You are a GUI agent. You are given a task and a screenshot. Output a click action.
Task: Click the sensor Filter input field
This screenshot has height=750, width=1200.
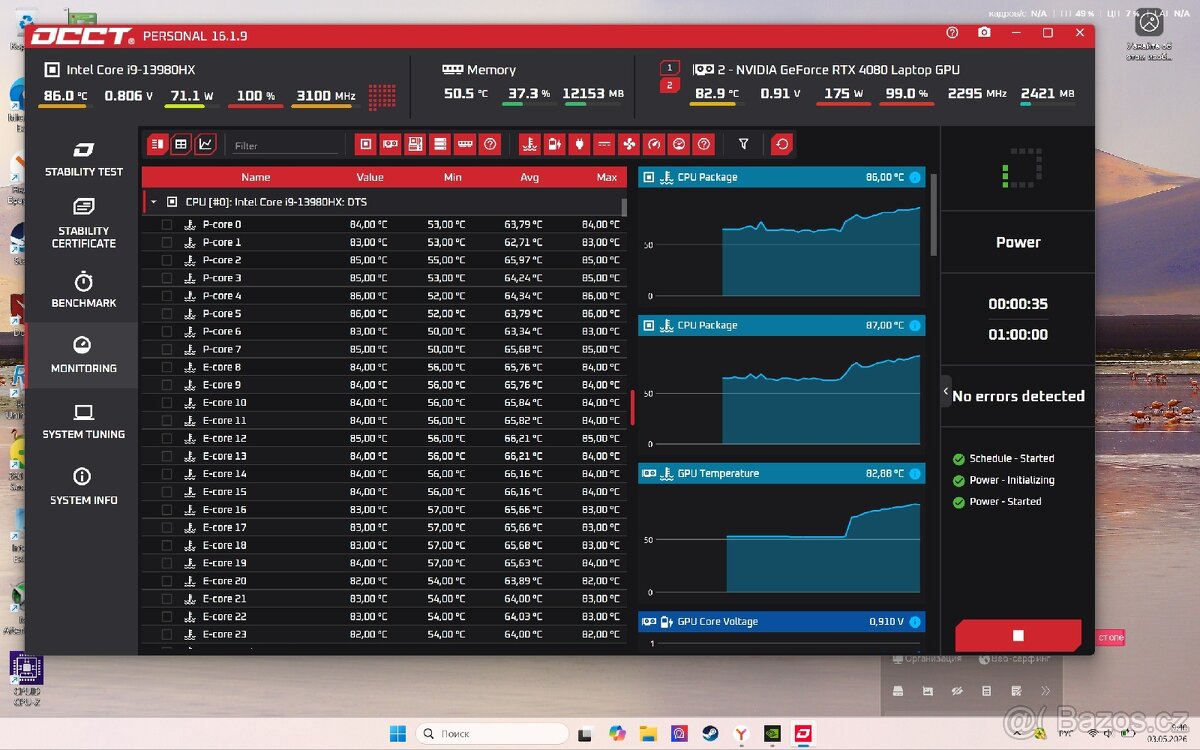(286, 145)
